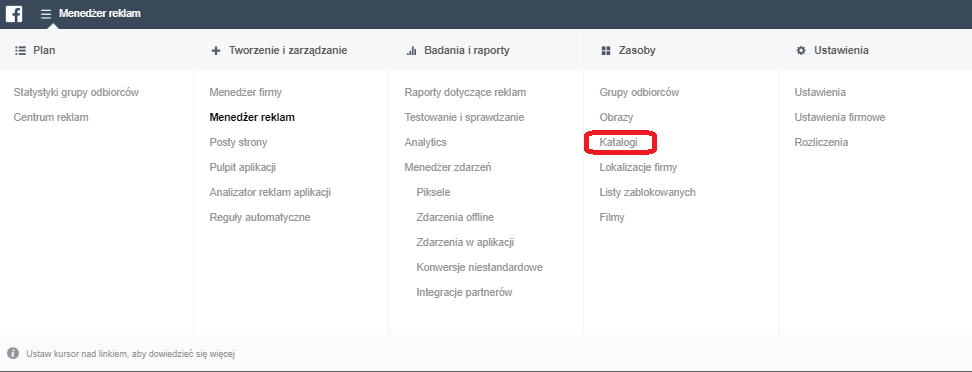Go to Menedżer firmy
Image resolution: width=972 pixels, height=372 pixels.
click(245, 92)
